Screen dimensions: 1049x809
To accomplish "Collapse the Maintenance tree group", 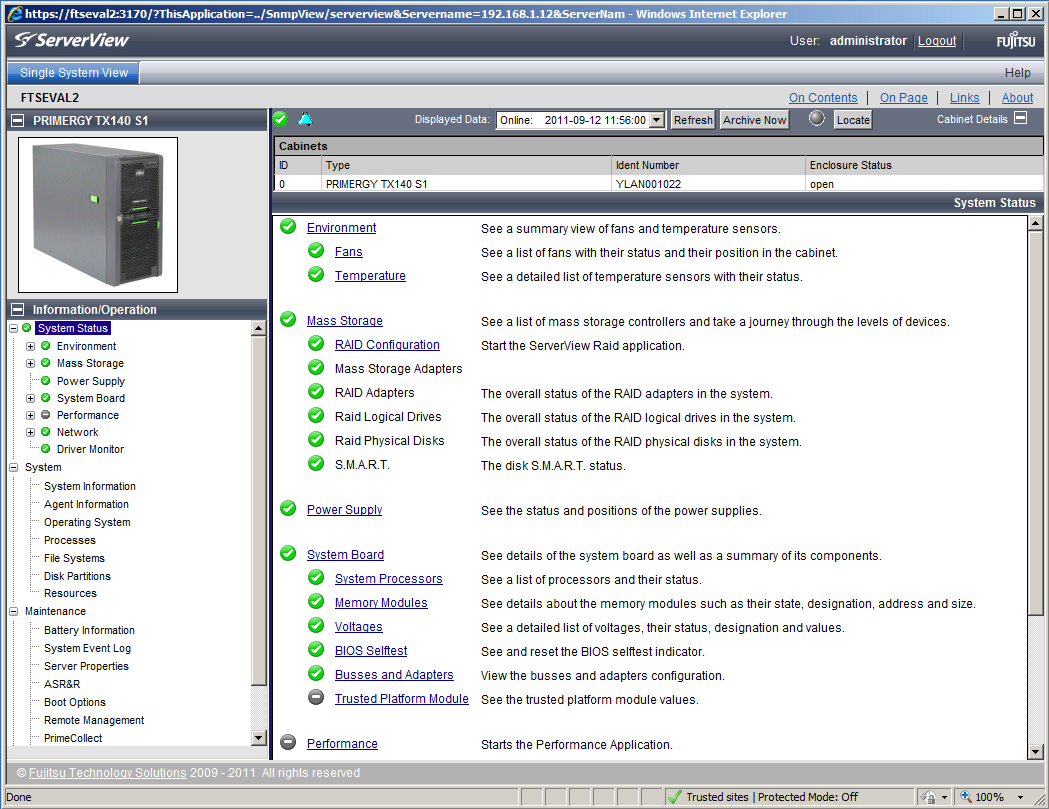I will click(13, 611).
